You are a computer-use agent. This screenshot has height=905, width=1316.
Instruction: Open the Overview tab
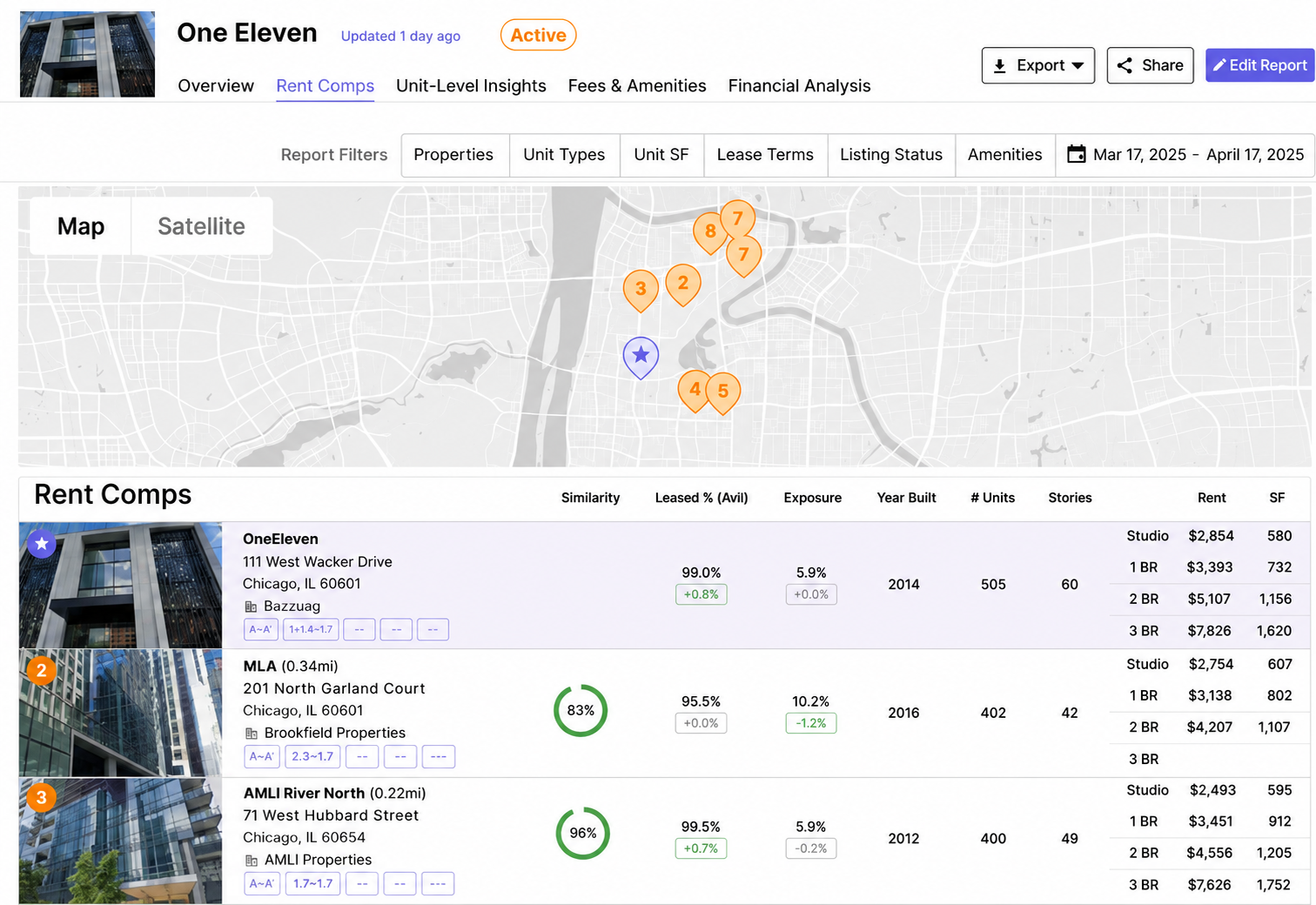point(216,86)
